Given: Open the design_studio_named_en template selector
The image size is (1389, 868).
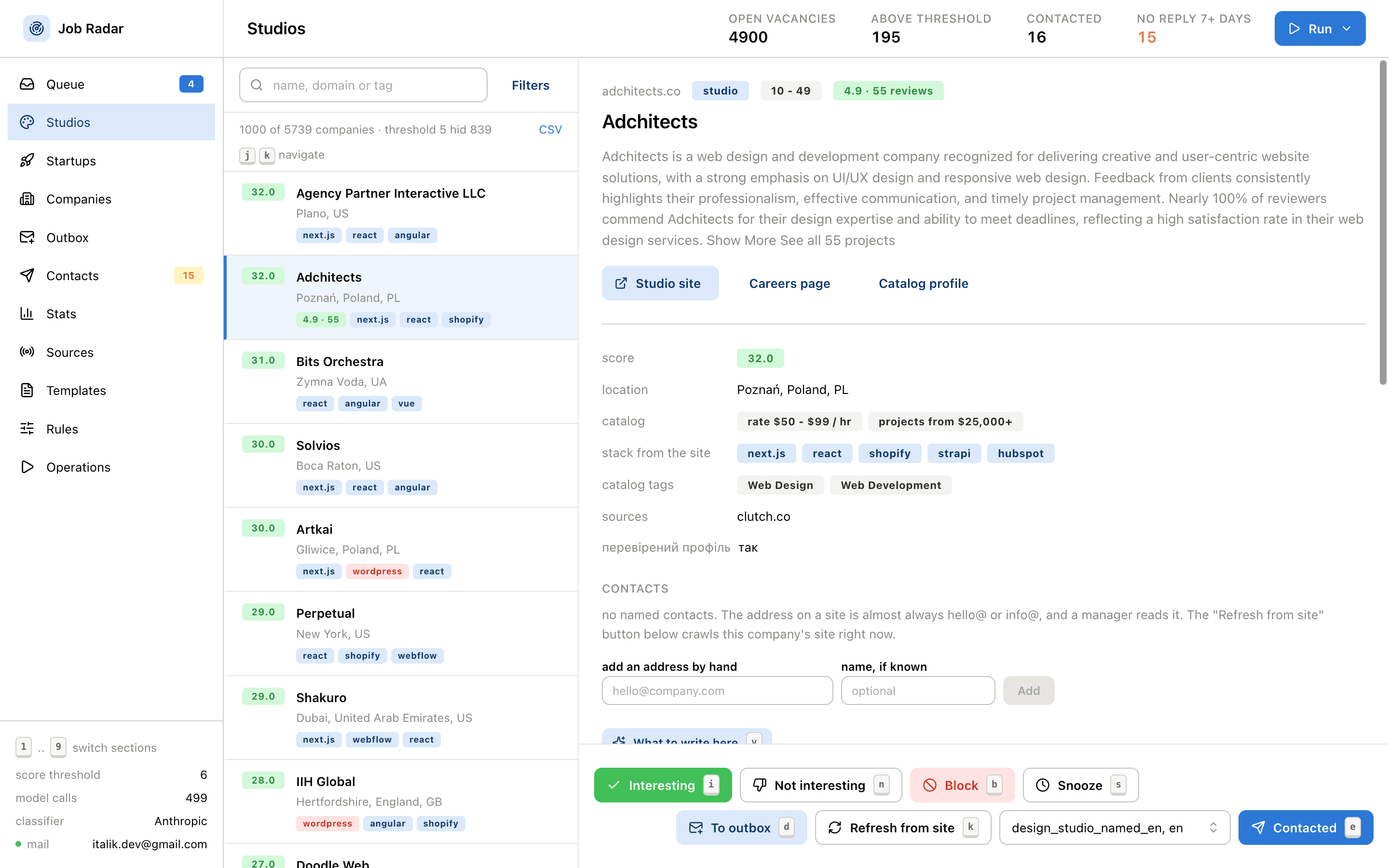Looking at the screenshot, I should (x=1115, y=827).
